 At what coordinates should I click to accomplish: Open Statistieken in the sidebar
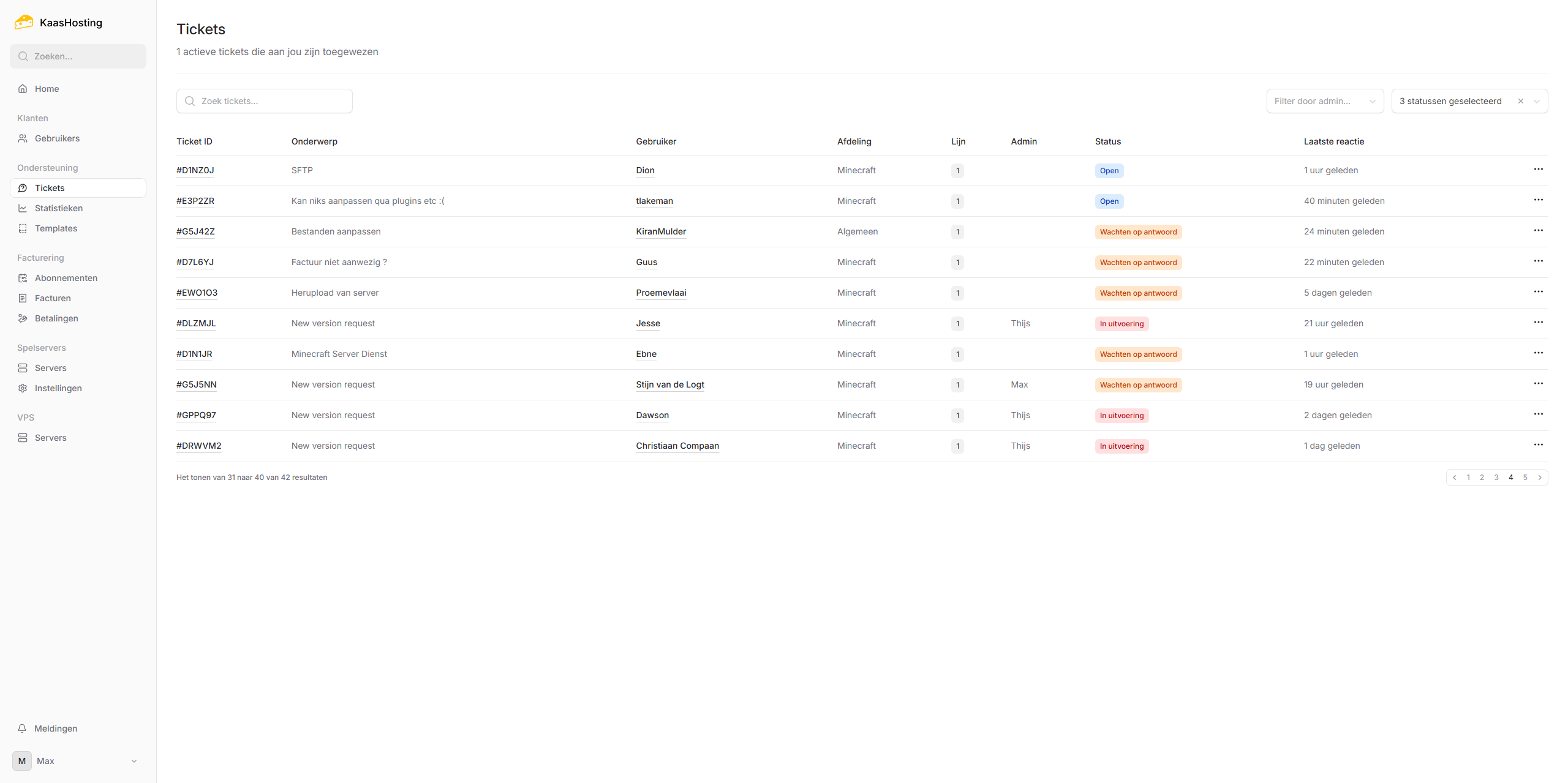pyautogui.click(x=59, y=208)
